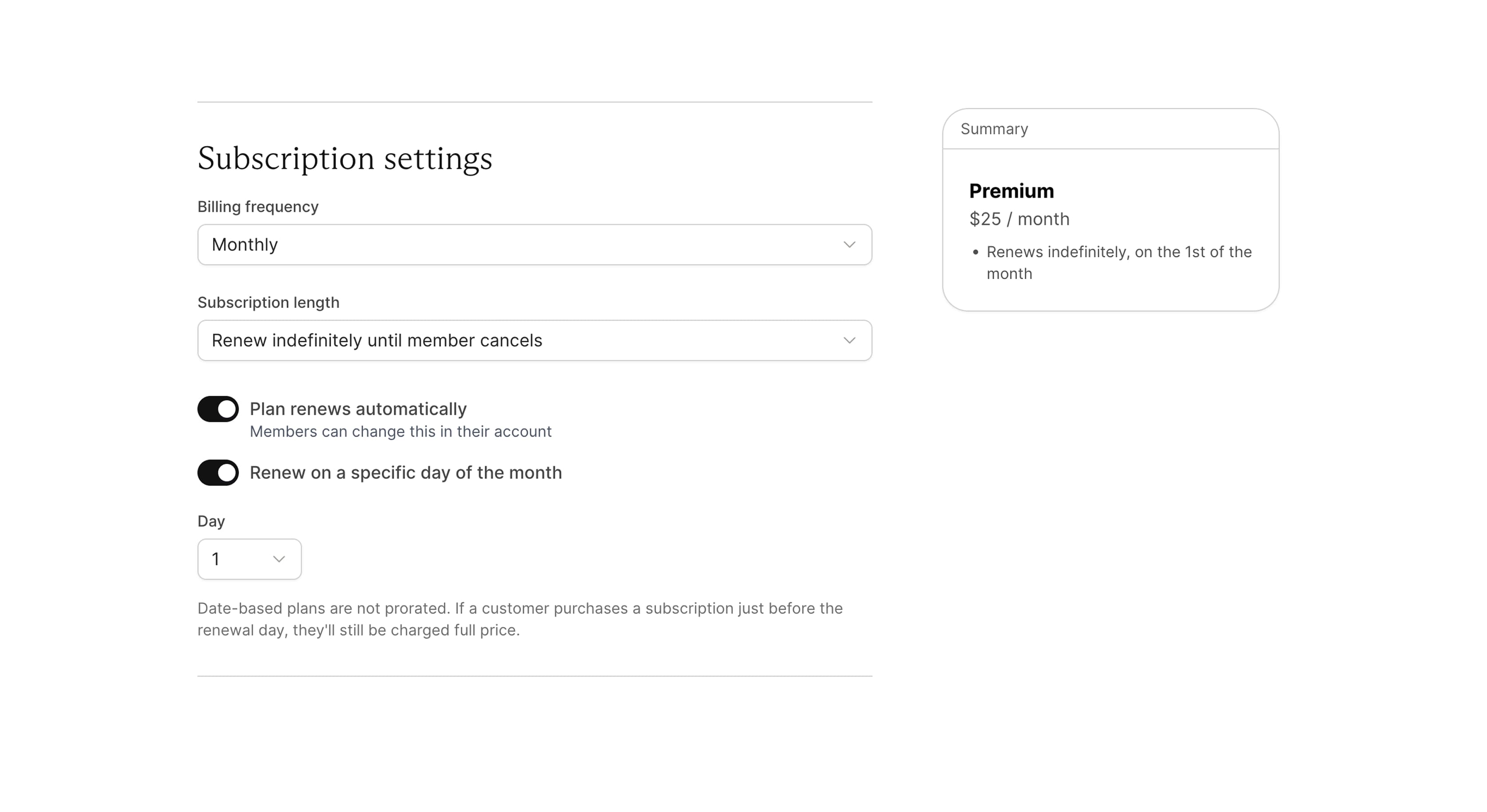Click the "Plan renews automatically" label text
Image resolution: width=1487 pixels, height=812 pixels.
(x=358, y=409)
